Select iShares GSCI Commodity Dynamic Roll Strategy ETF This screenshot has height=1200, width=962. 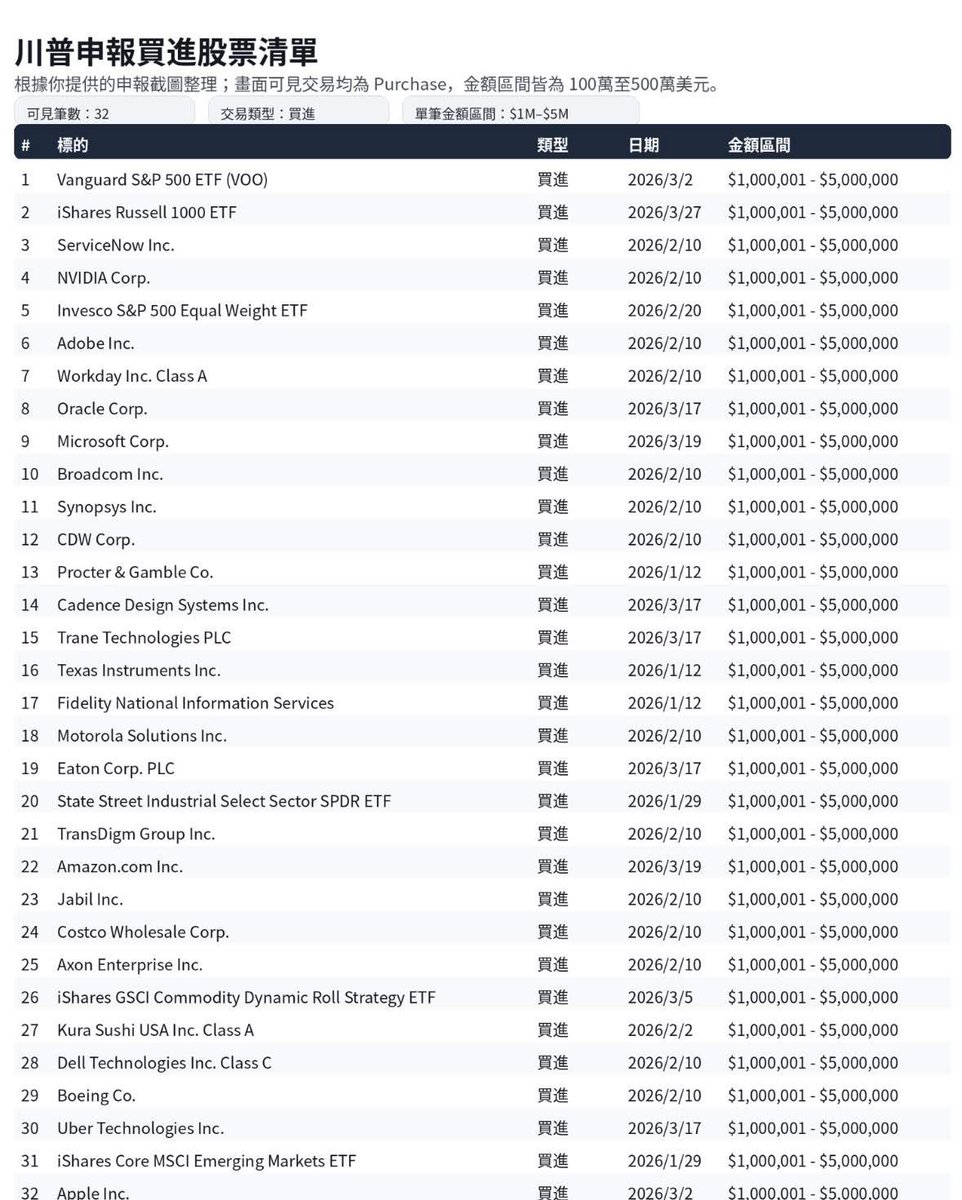tap(246, 997)
